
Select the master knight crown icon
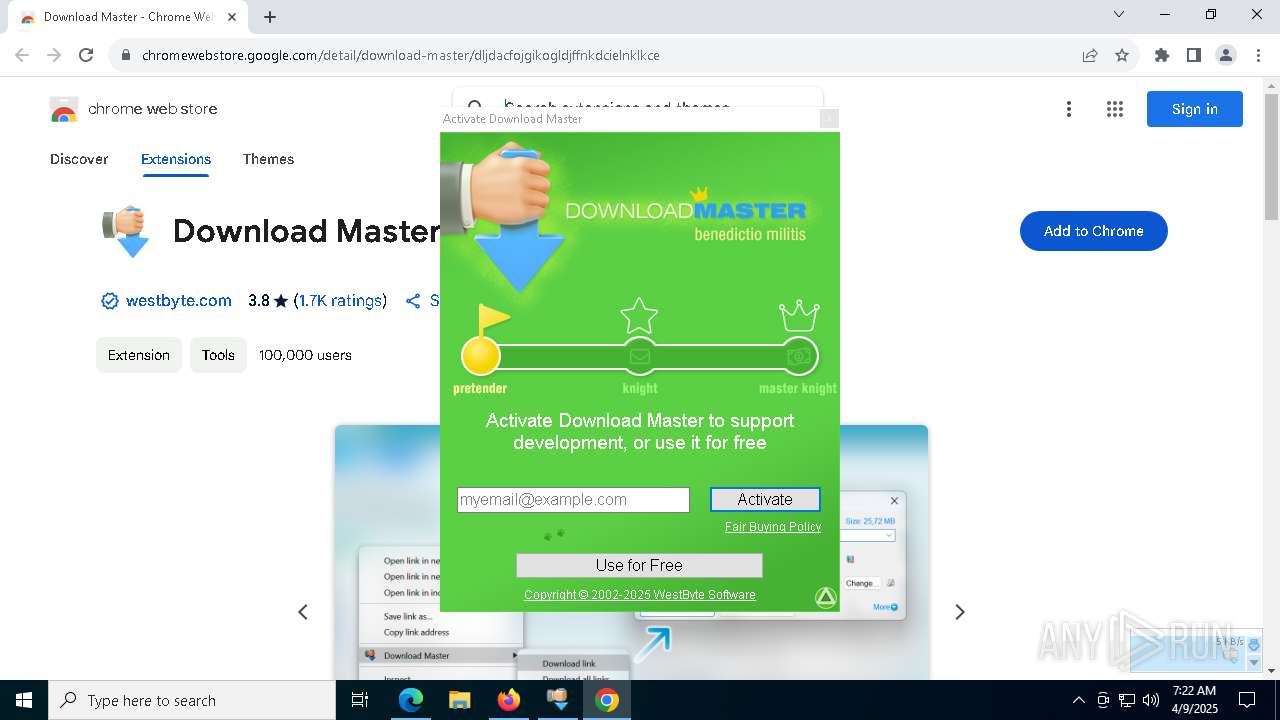pos(799,316)
